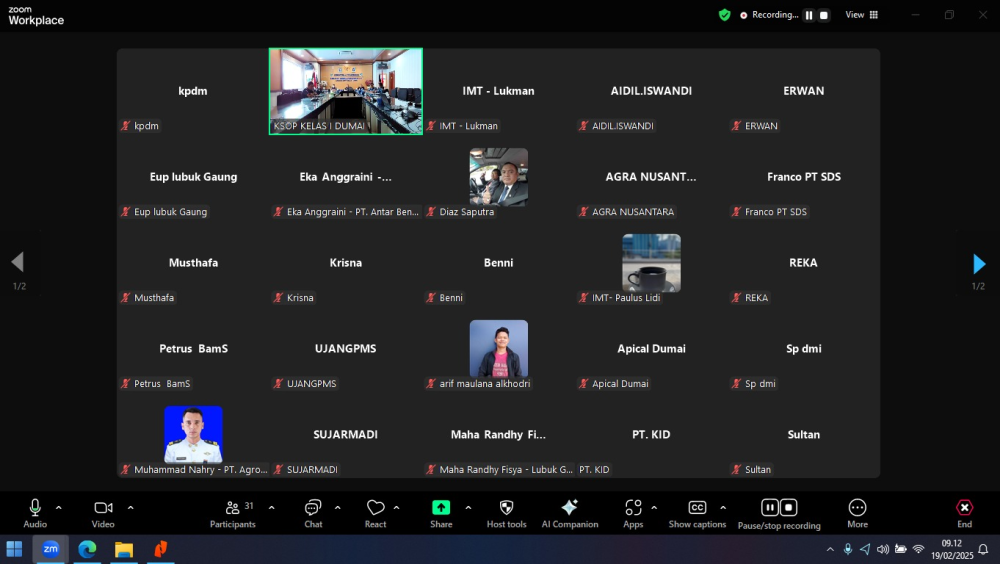The image size is (1000, 564).
Task: Open the View layout menu
Action: (862, 15)
